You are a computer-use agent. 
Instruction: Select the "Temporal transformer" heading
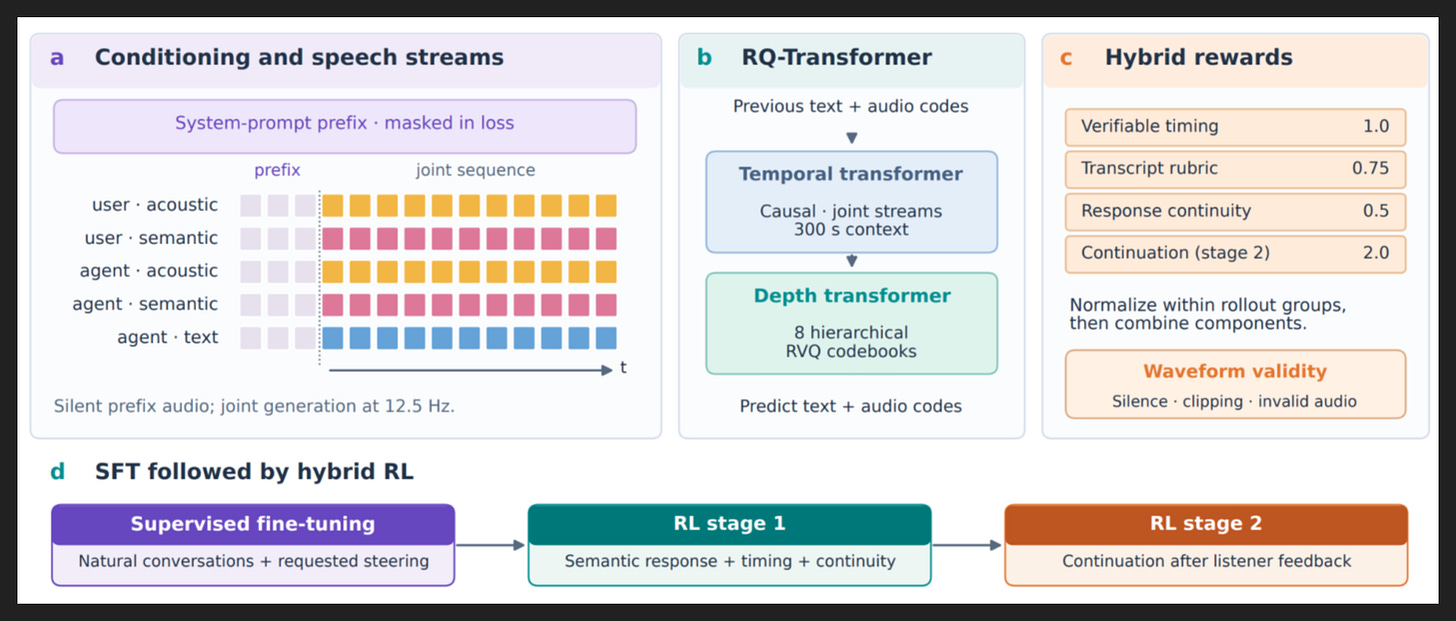tap(851, 174)
